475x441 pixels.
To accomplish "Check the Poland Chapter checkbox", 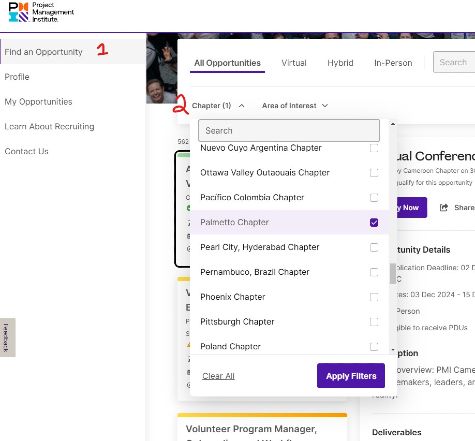I will coord(374,346).
